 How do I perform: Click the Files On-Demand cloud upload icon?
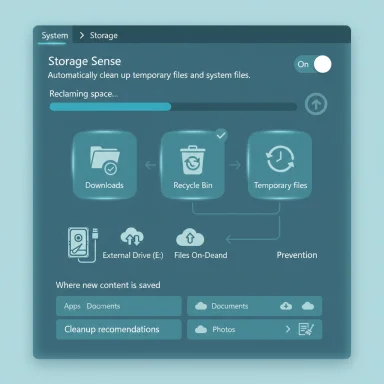[190, 237]
